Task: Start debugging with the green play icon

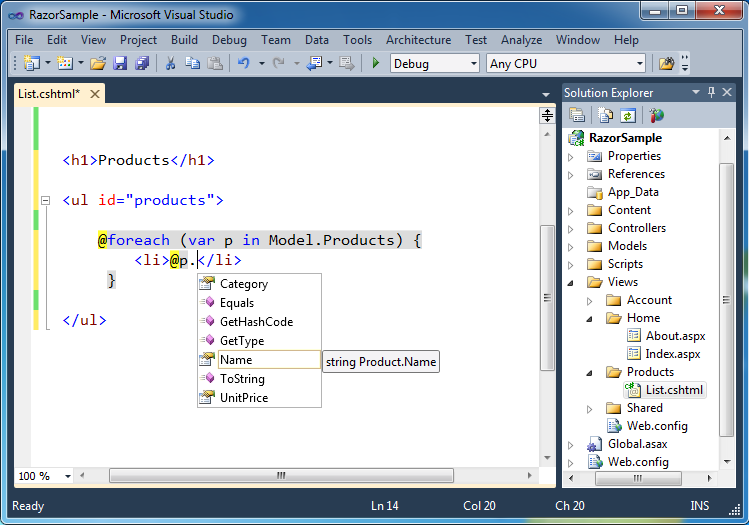Action: pyautogui.click(x=375, y=63)
